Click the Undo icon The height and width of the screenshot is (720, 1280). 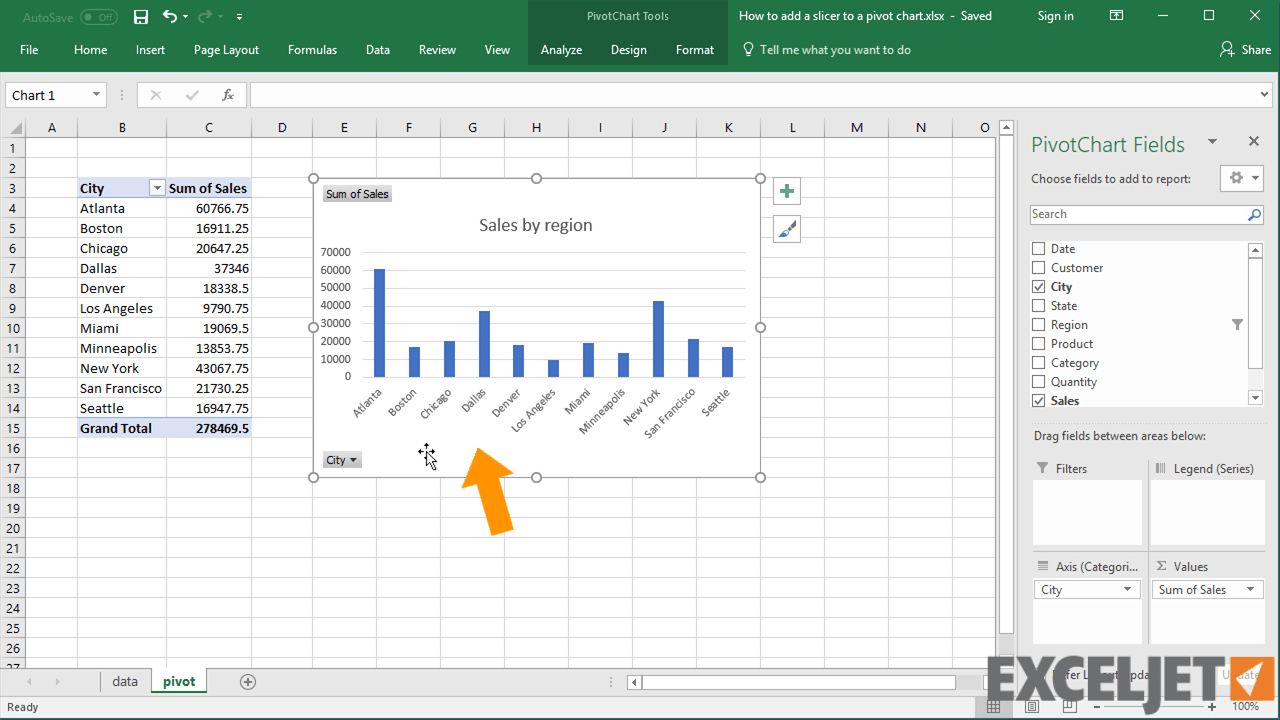[168, 16]
